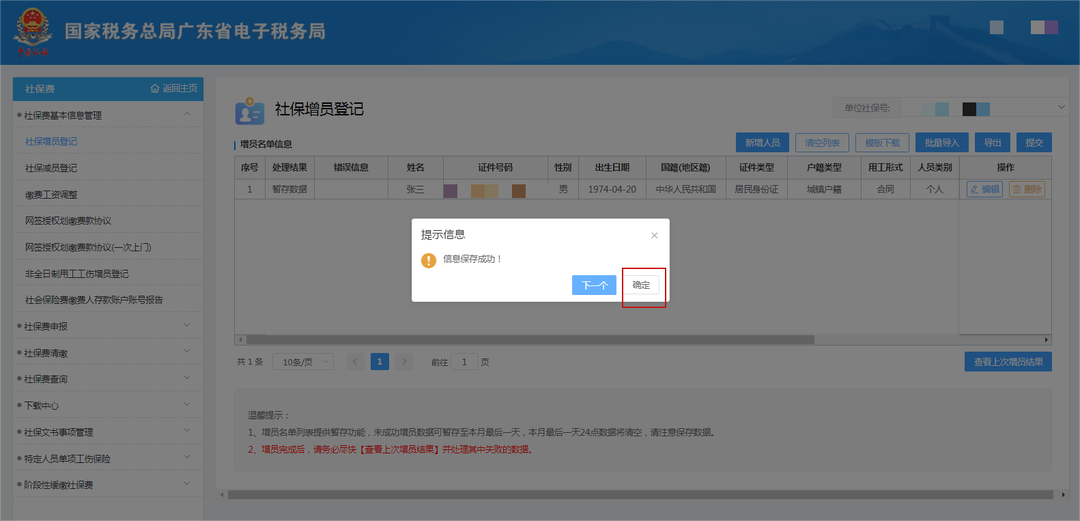Click the 共 1 条 record count text
This screenshot has width=1080, height=521.
pos(250,362)
